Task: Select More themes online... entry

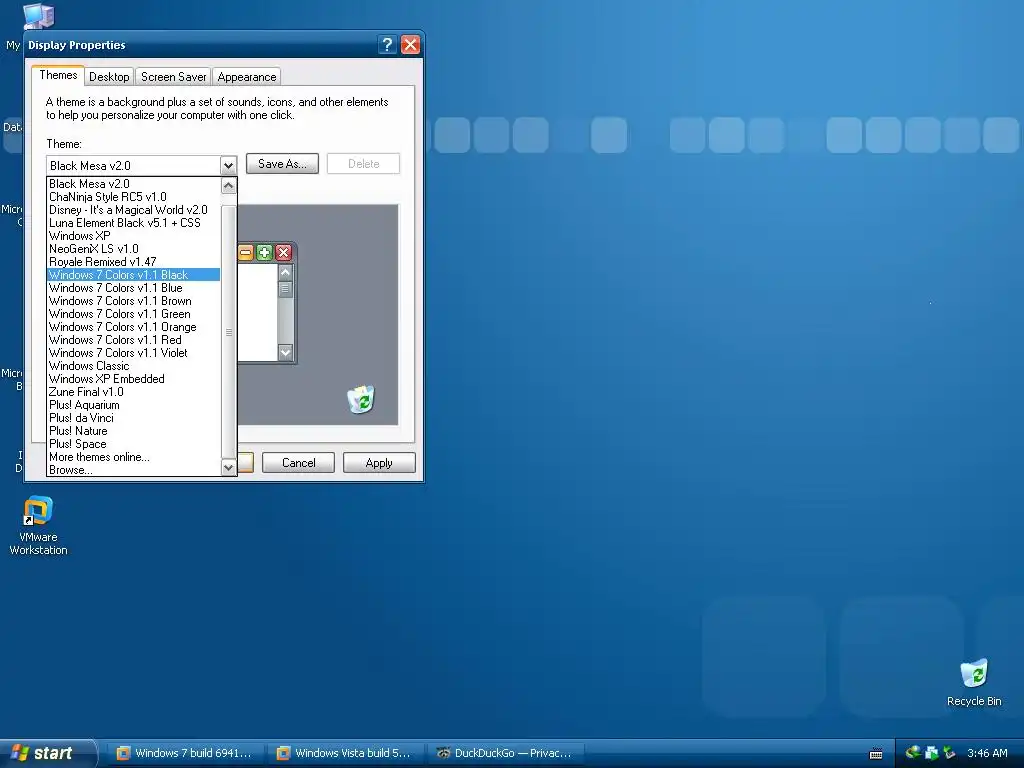Action: click(133, 457)
